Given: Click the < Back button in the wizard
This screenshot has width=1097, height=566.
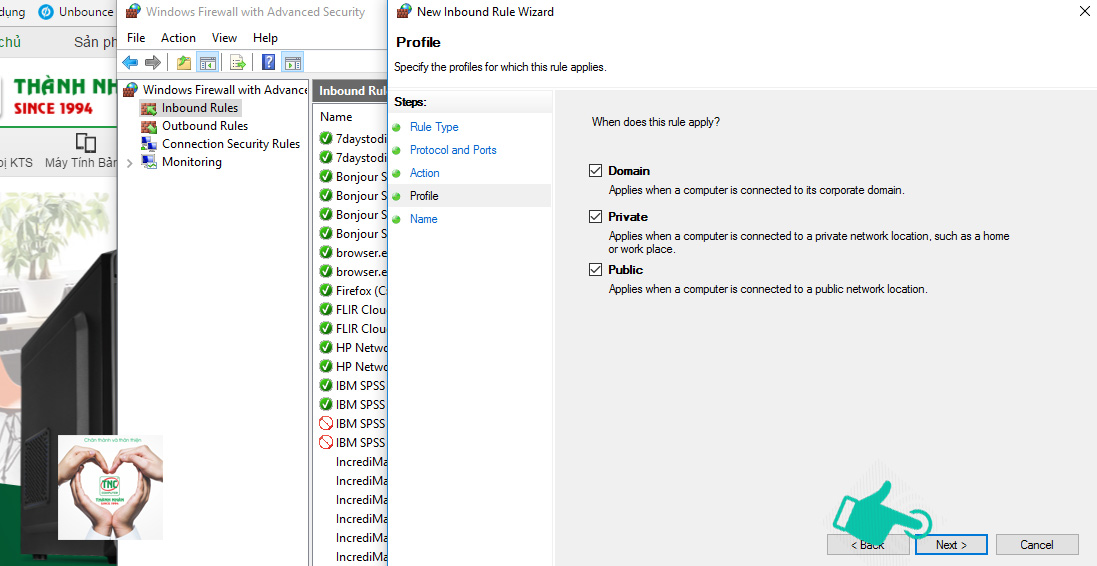Looking at the screenshot, I should tap(868, 545).
